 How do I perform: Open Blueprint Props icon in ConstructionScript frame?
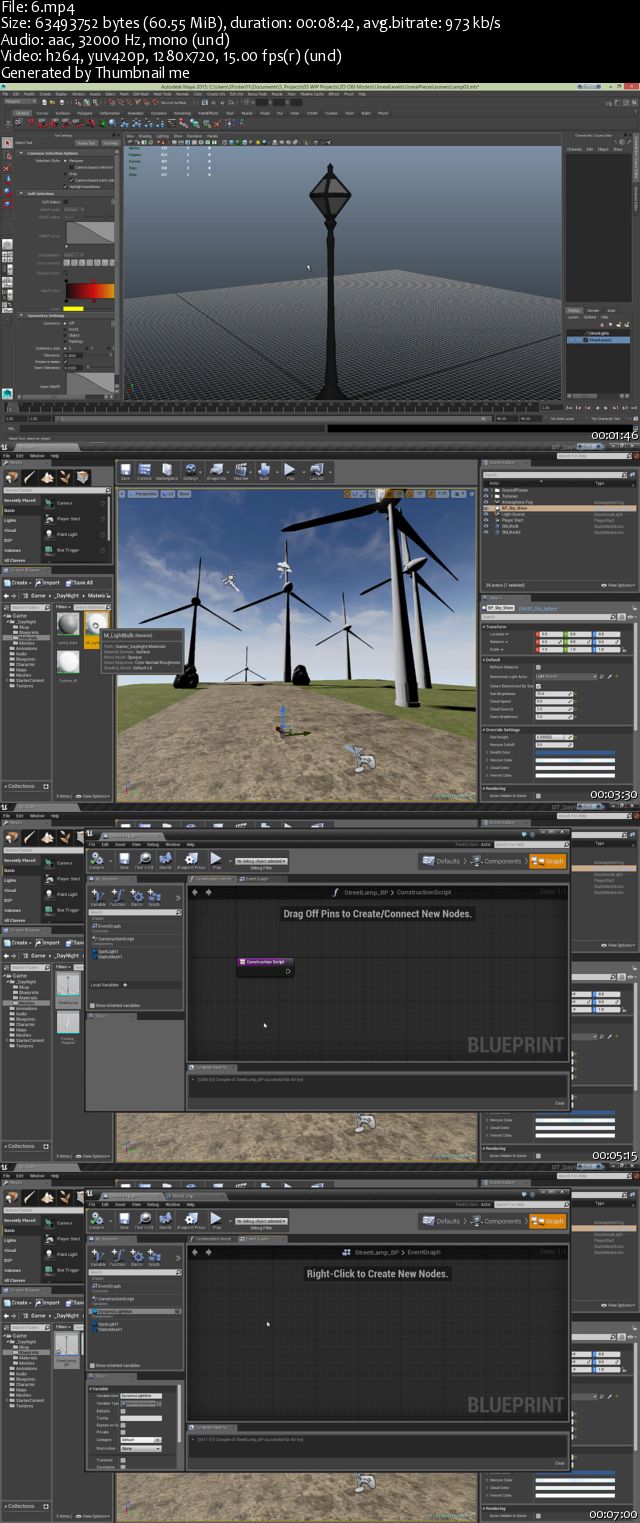[191, 861]
